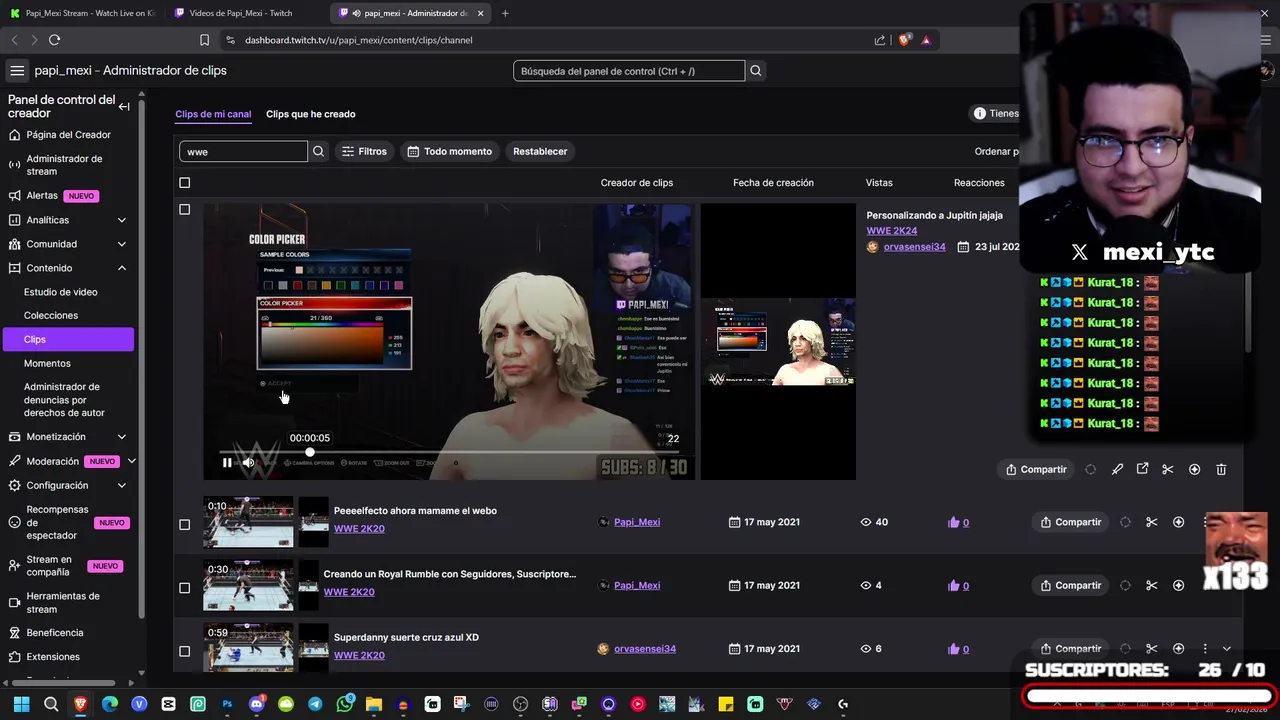The image size is (1280, 720).
Task: Open Photoshop from the taskbar
Action: coord(227,704)
